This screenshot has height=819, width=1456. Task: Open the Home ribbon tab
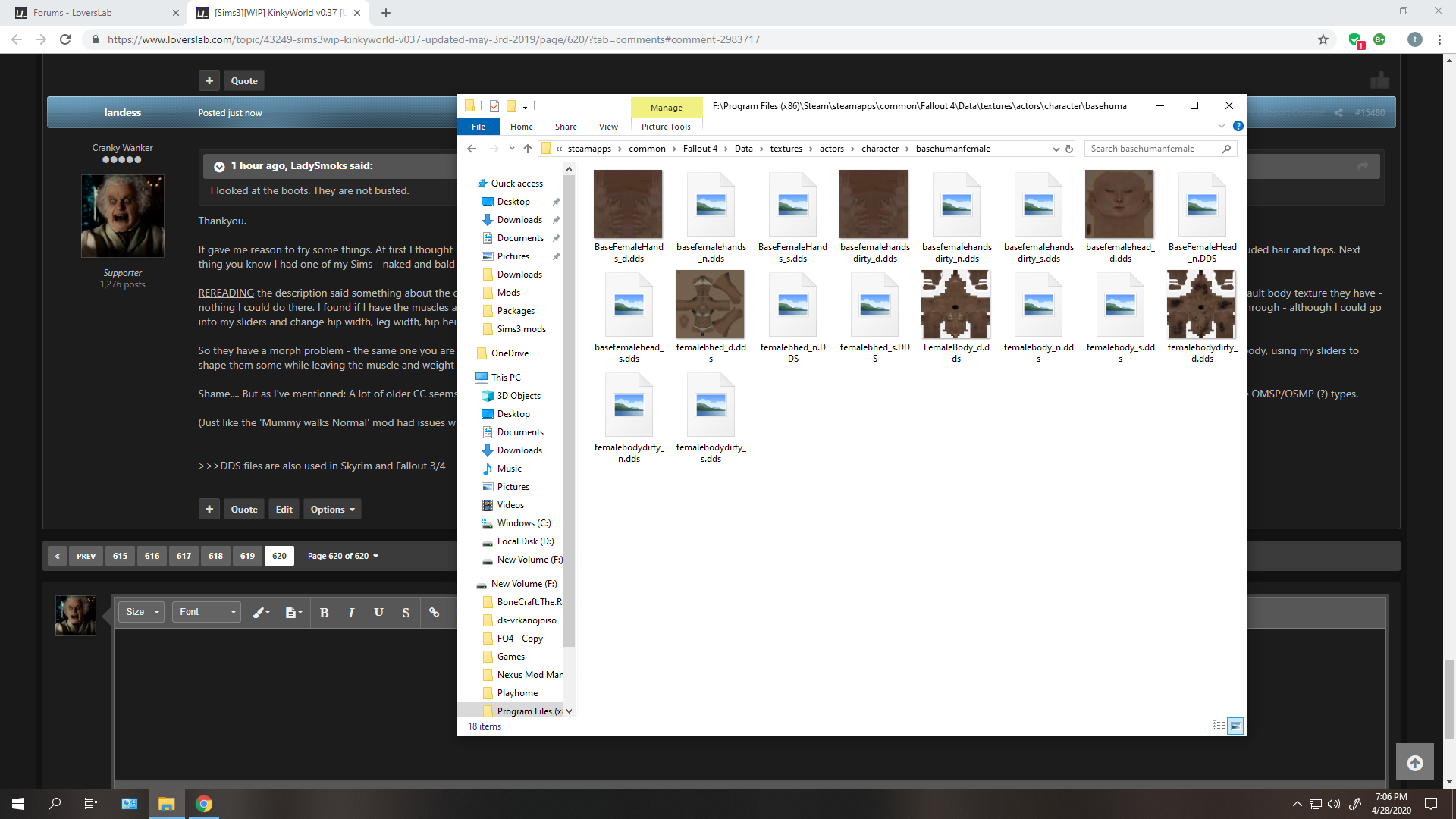(x=522, y=127)
